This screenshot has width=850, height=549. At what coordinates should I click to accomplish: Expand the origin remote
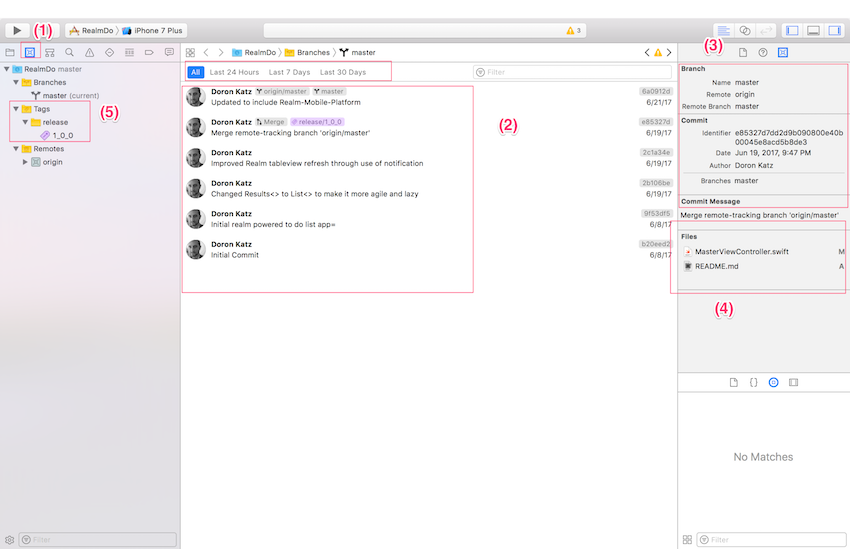(x=25, y=162)
